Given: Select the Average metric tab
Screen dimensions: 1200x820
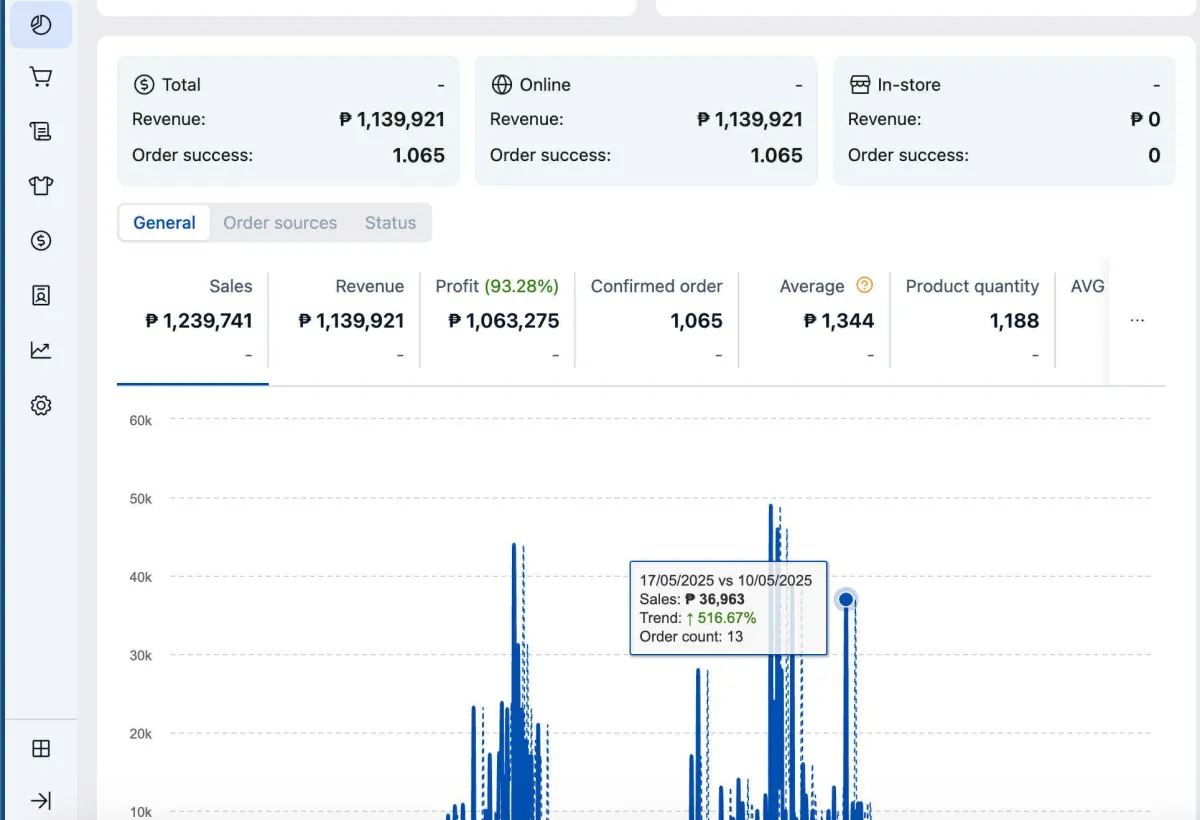Looking at the screenshot, I should (814, 320).
